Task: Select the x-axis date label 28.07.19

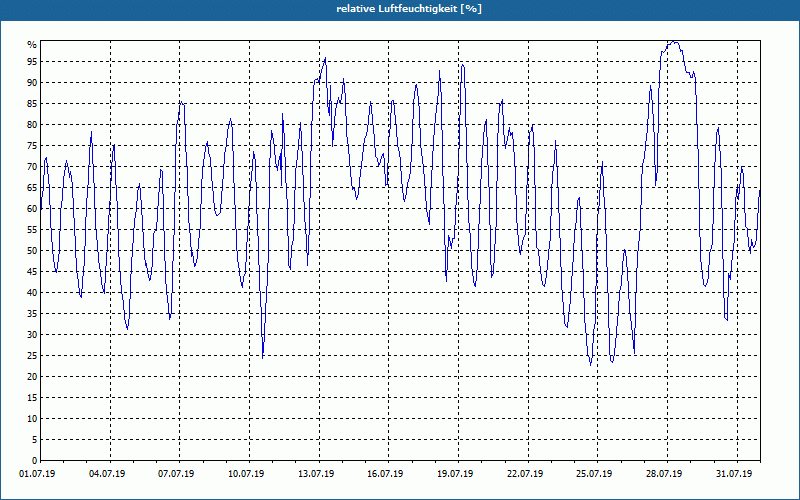Action: pos(664,474)
